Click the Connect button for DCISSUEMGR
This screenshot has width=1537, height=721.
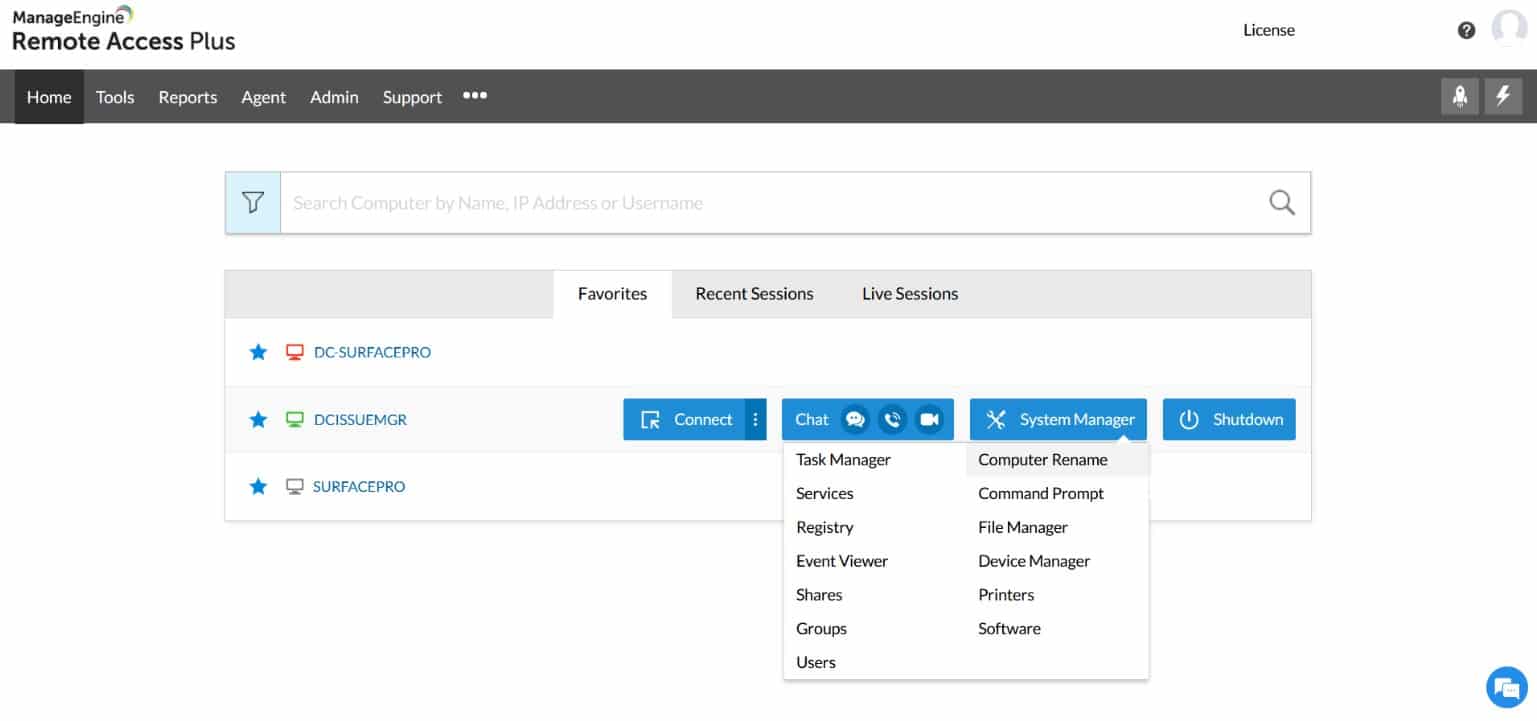coord(684,419)
